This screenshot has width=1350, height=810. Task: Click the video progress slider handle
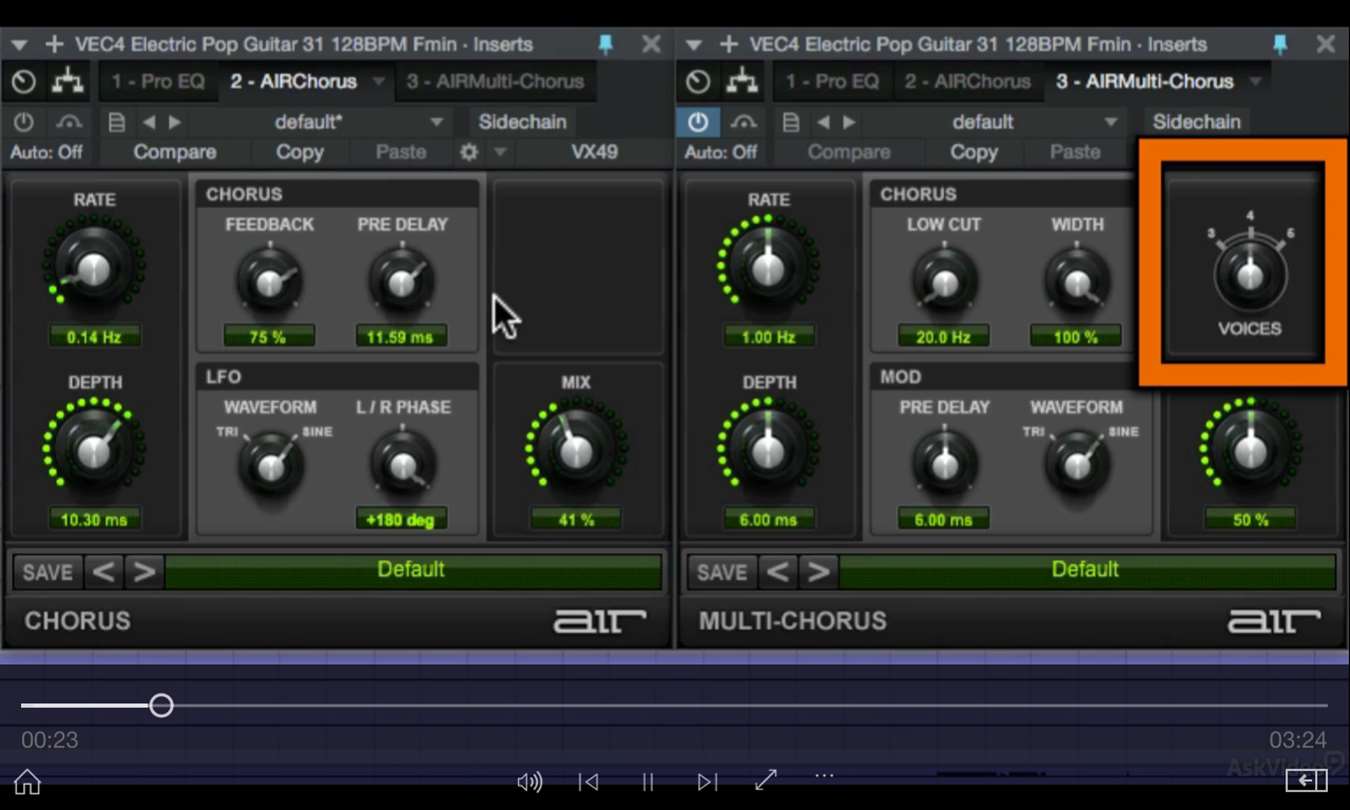click(161, 706)
